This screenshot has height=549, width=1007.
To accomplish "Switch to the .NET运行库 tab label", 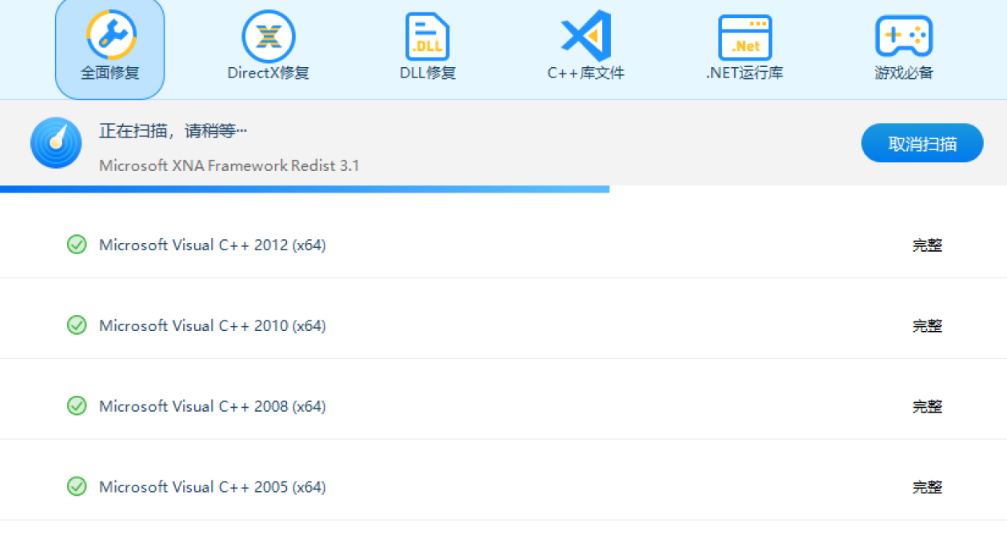I will (744, 73).
